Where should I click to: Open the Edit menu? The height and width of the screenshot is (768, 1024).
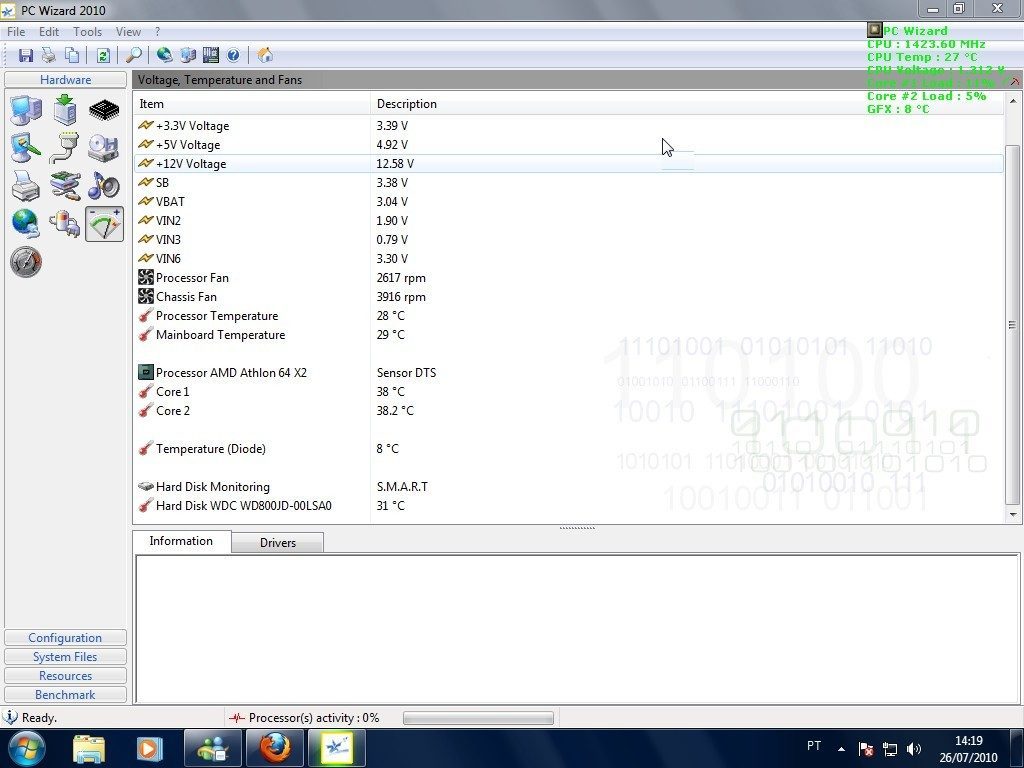[49, 31]
